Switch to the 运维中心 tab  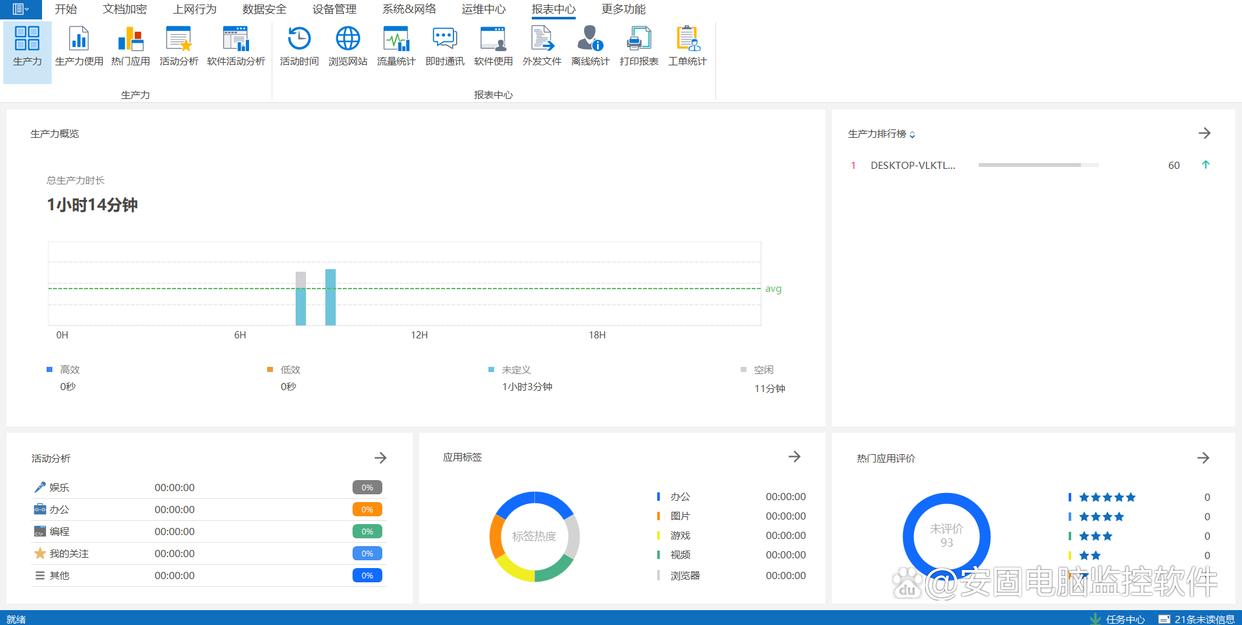click(x=483, y=9)
